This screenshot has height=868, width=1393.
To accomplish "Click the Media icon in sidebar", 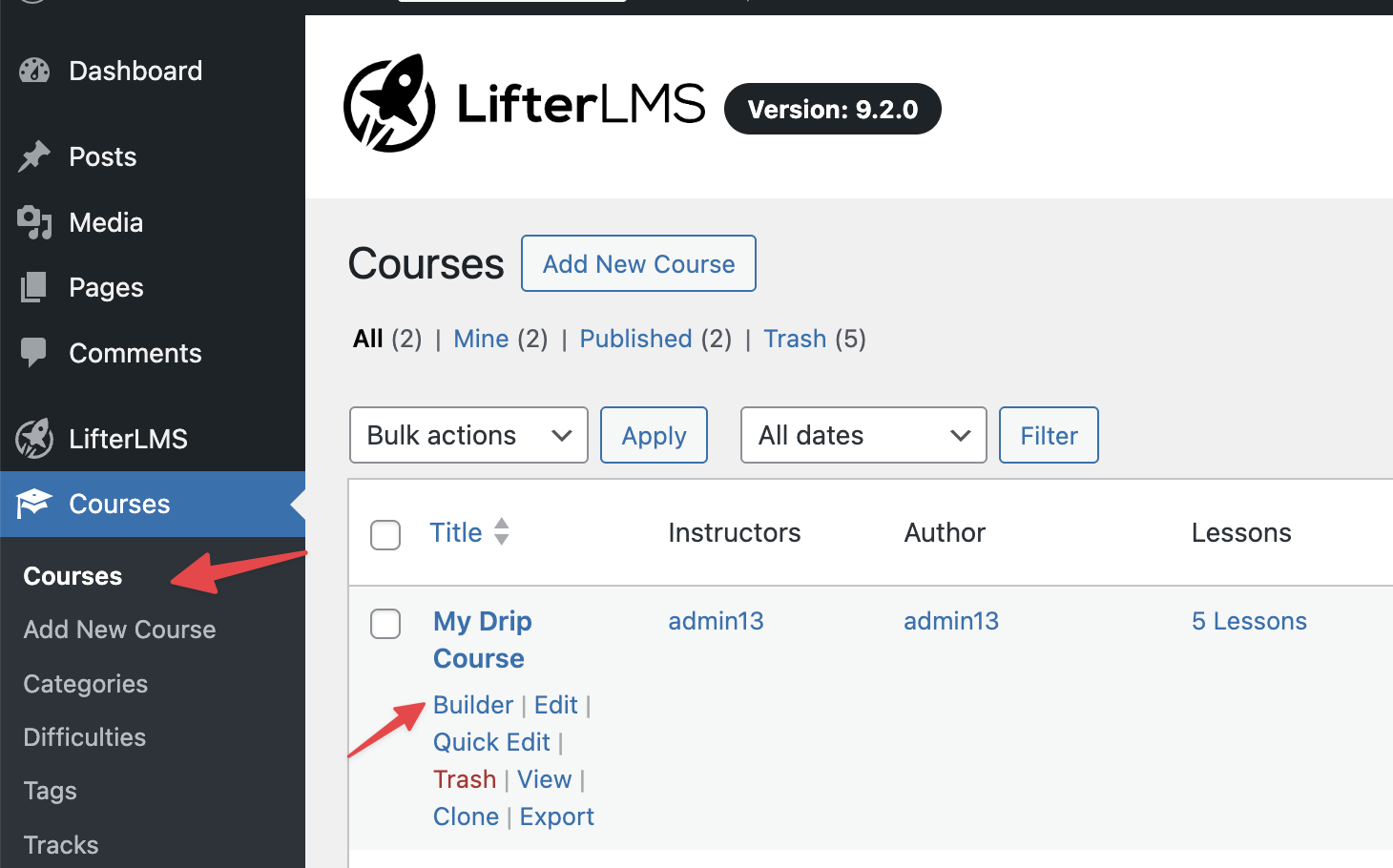I will tap(34, 222).
